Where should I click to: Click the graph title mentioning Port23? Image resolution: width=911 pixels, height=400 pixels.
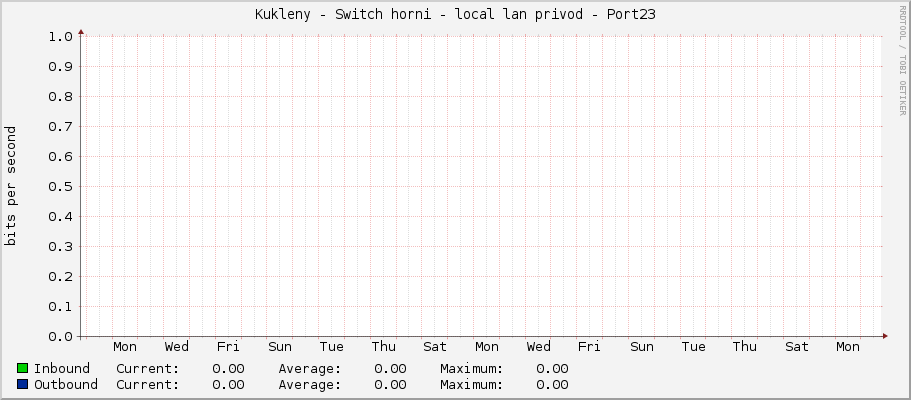pyautogui.click(x=455, y=15)
